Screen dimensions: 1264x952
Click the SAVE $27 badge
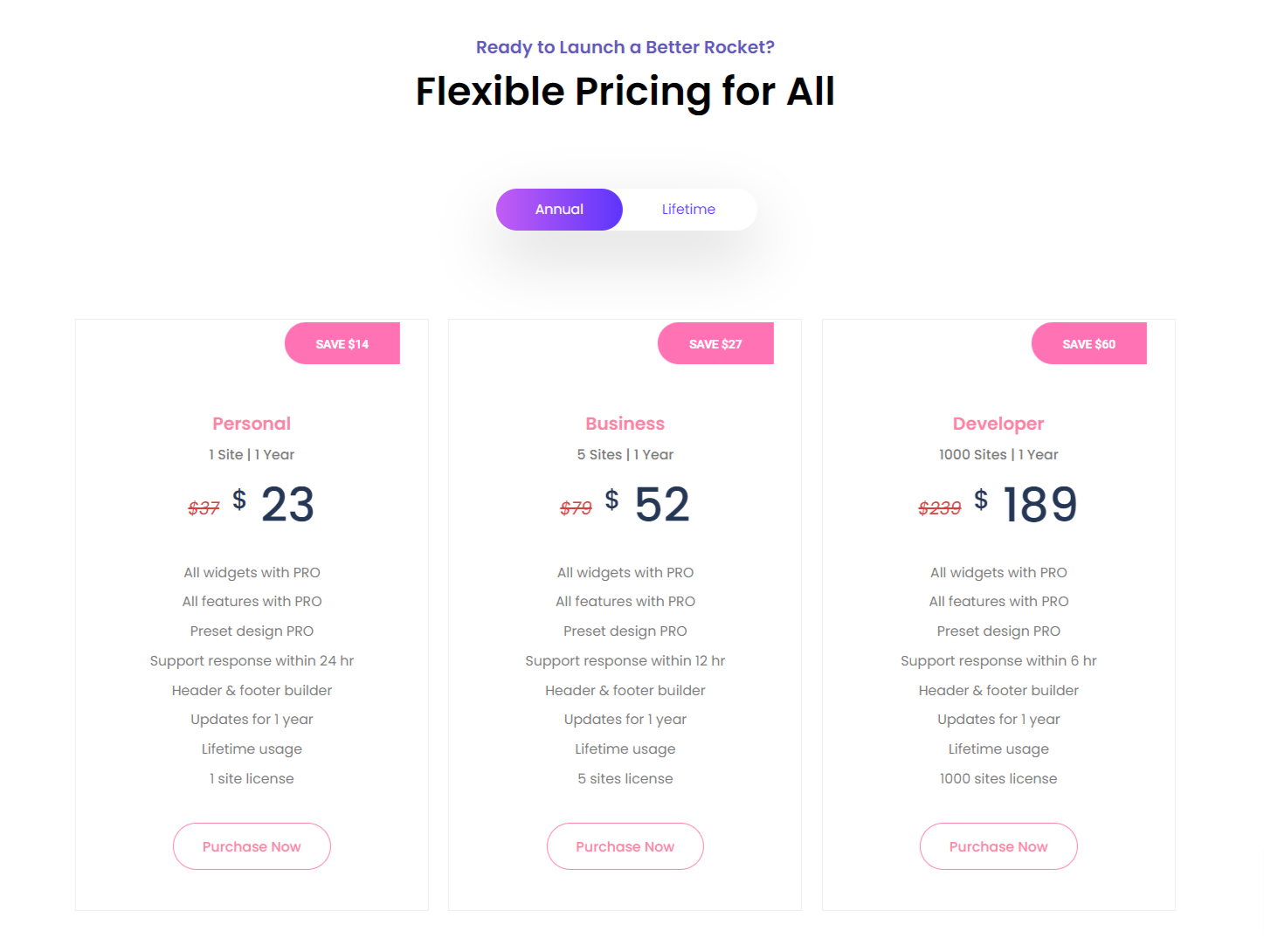click(x=715, y=343)
